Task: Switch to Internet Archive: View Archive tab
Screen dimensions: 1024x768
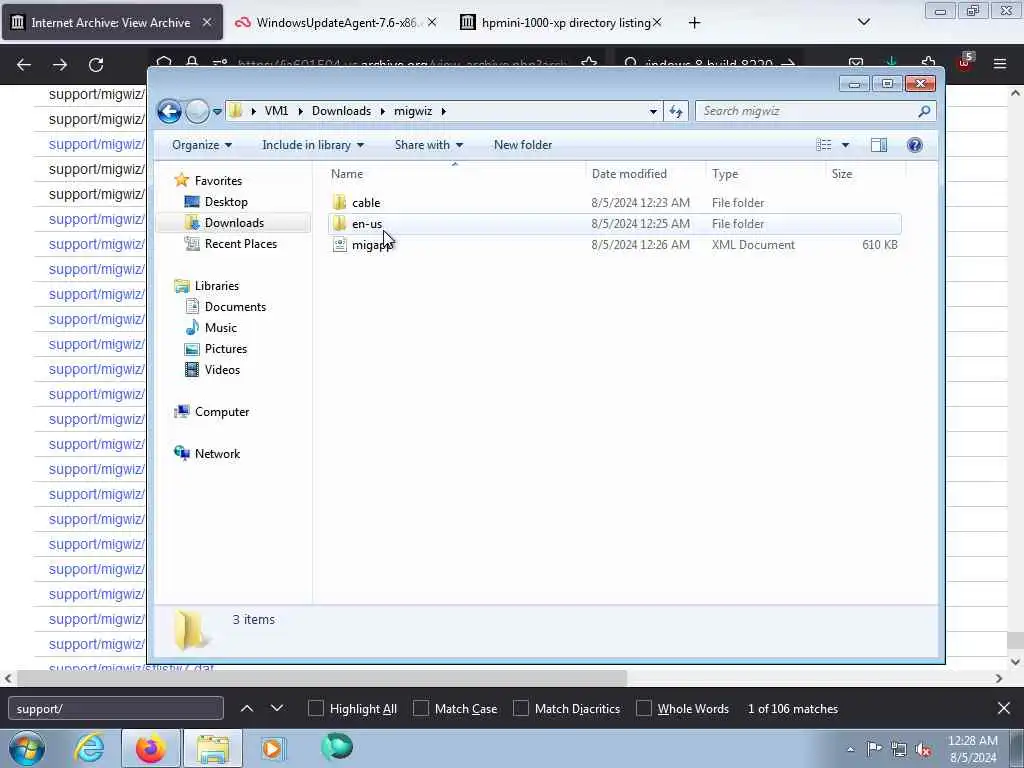Action: (112, 23)
